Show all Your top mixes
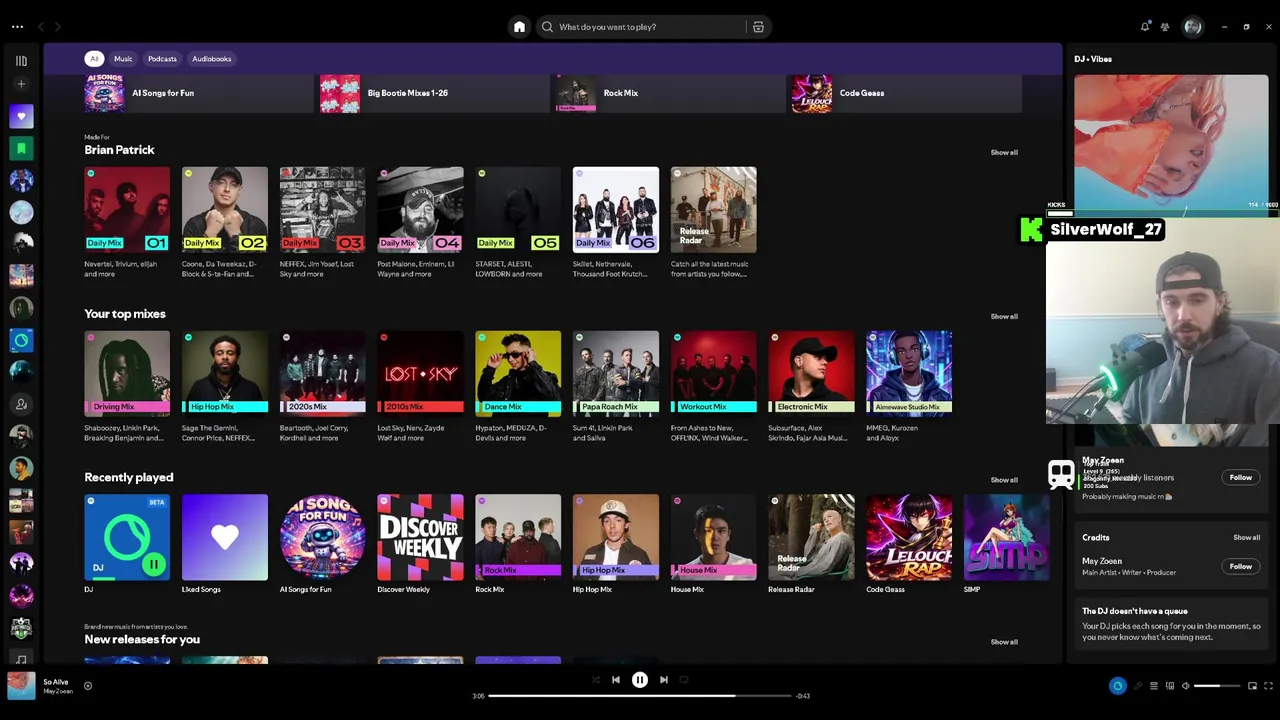Screen dimensions: 1280x720 pos(1004,316)
